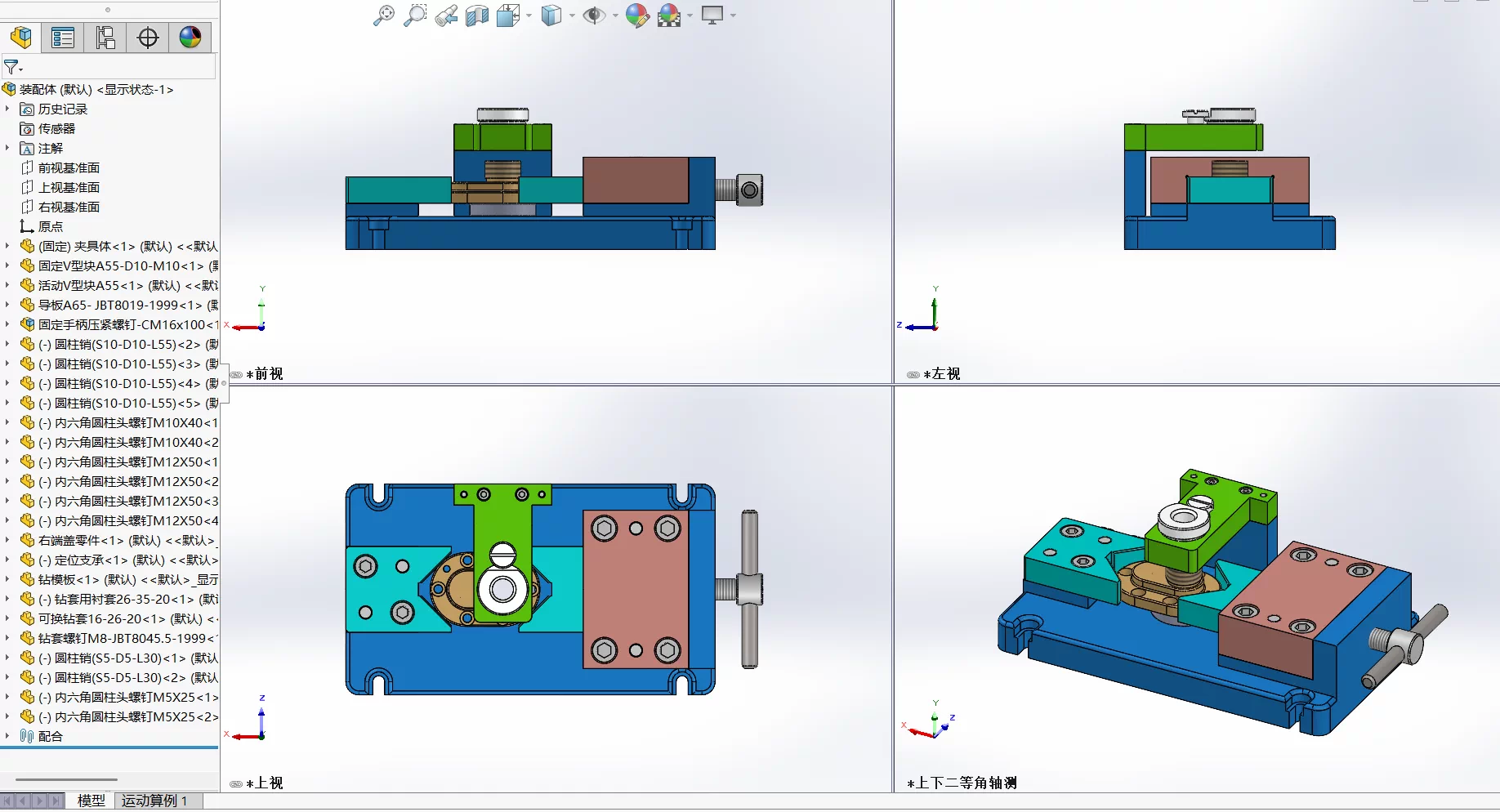Click the 内六角圆柱头螺钉M12X50<4> part icon

click(27, 520)
